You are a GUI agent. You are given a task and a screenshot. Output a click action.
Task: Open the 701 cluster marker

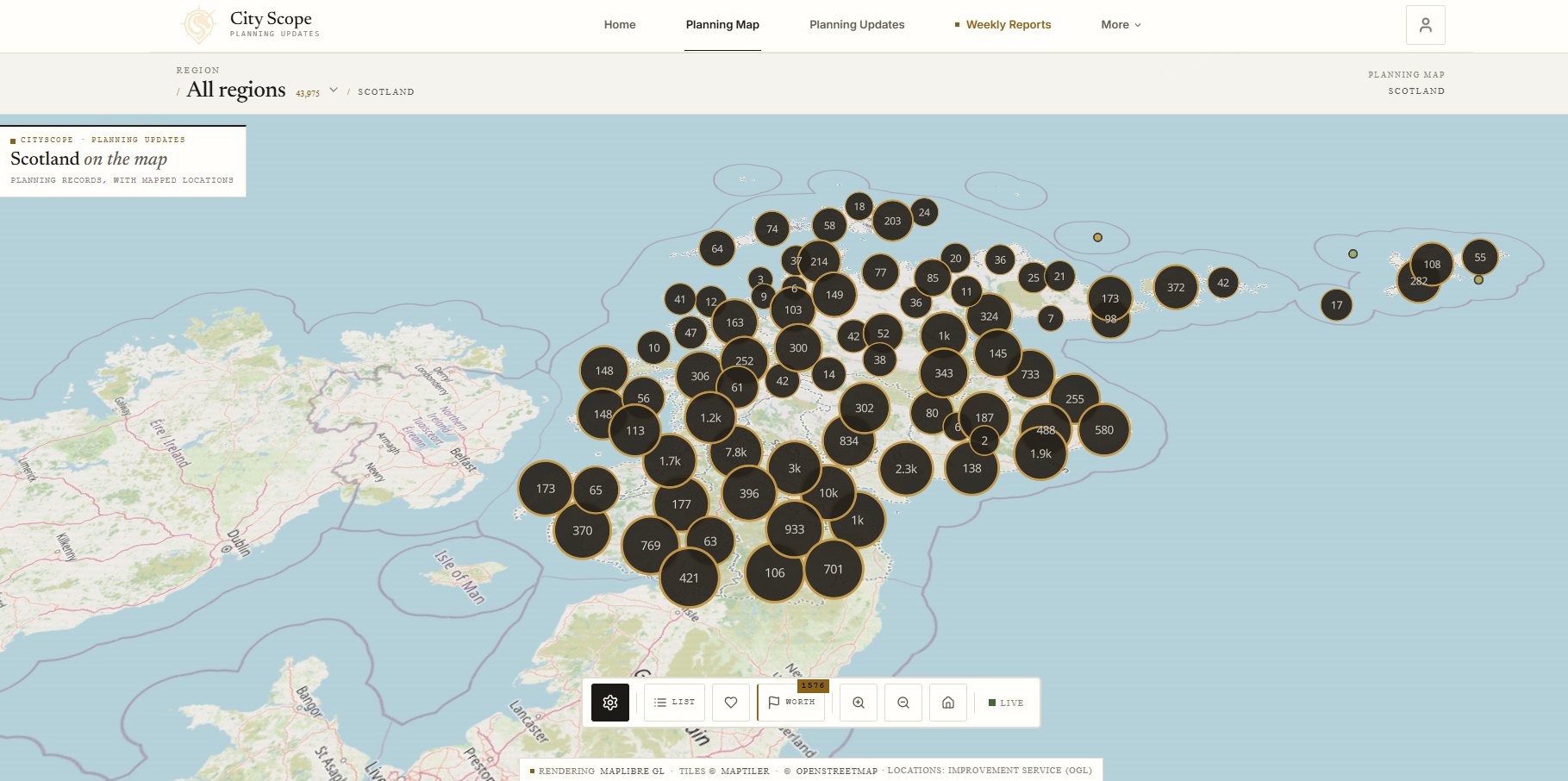point(833,569)
